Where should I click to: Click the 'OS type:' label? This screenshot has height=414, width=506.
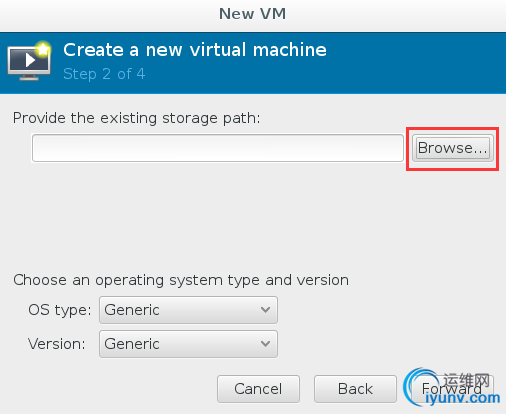(x=60, y=310)
